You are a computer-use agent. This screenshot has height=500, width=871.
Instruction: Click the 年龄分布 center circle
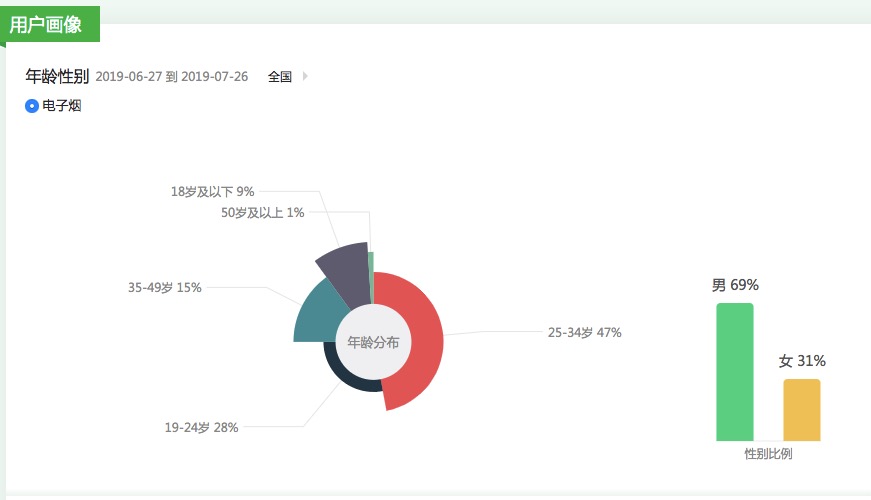pyautogui.click(x=373, y=342)
